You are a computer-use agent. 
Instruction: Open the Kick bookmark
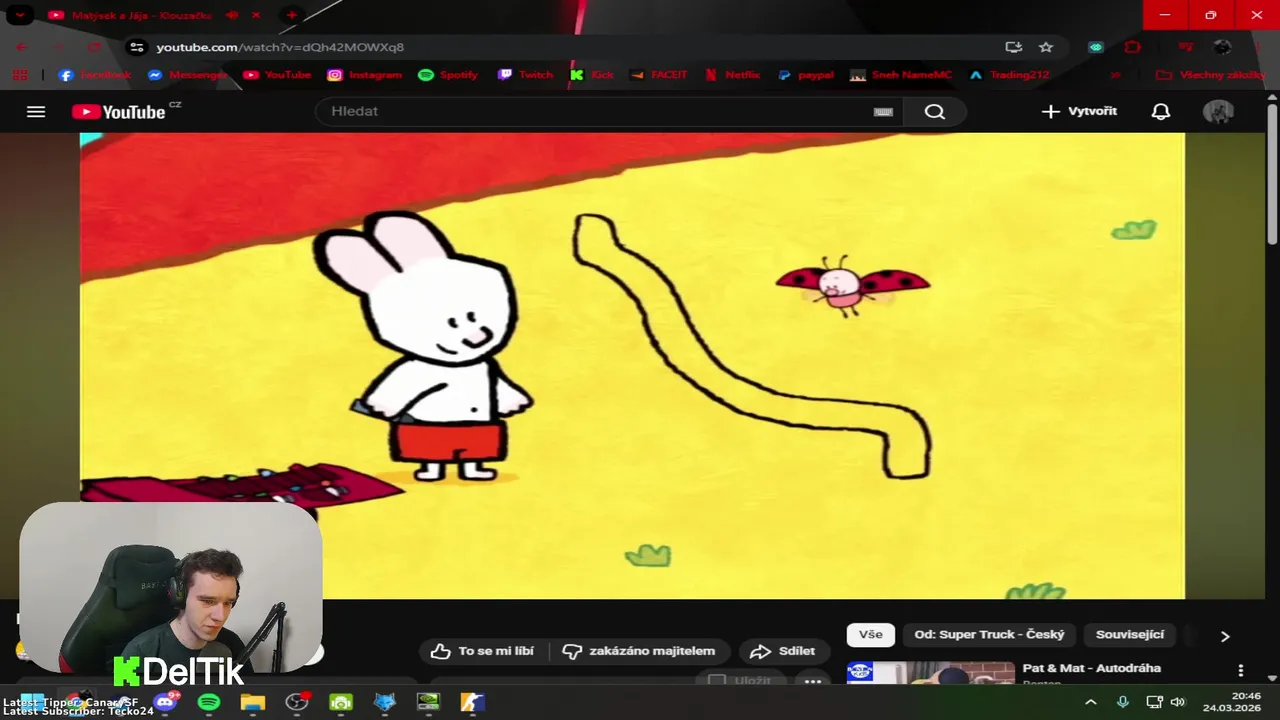point(591,75)
